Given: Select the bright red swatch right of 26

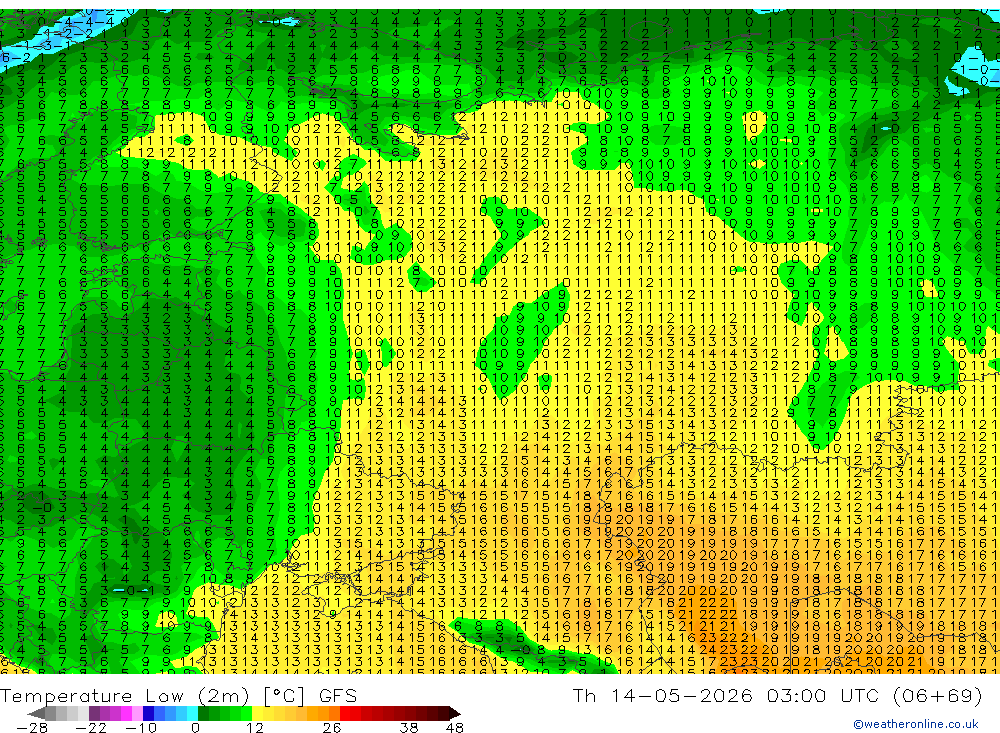Looking at the screenshot, I should [x=345, y=714].
